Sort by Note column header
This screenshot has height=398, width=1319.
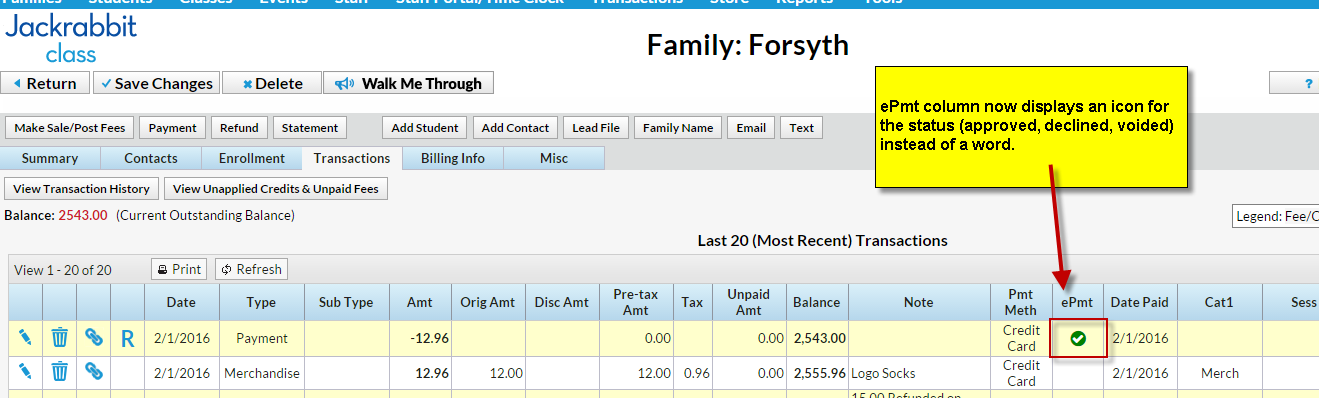click(918, 302)
